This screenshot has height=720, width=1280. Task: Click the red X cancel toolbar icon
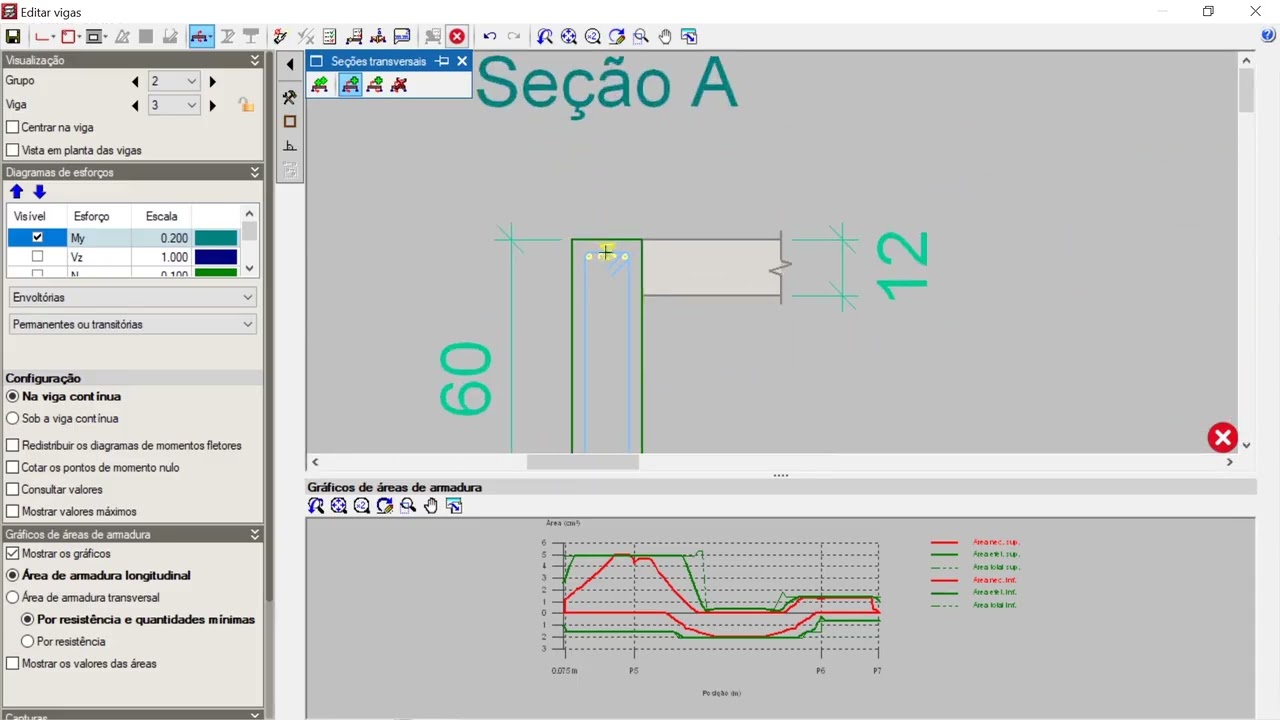(457, 36)
